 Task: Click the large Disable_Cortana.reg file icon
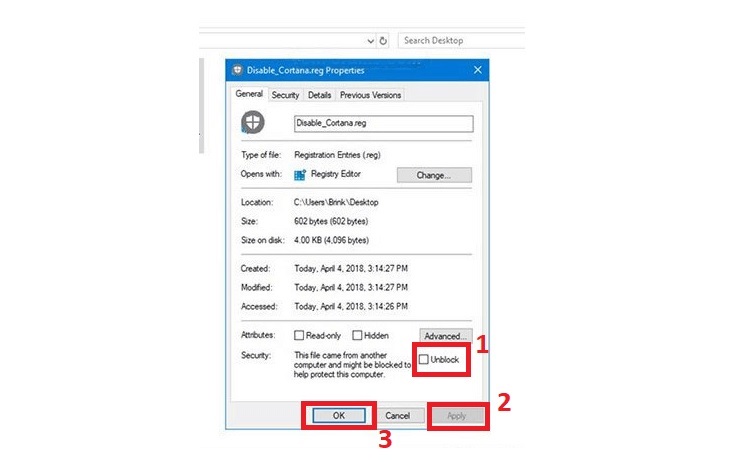pyautogui.click(x=253, y=123)
